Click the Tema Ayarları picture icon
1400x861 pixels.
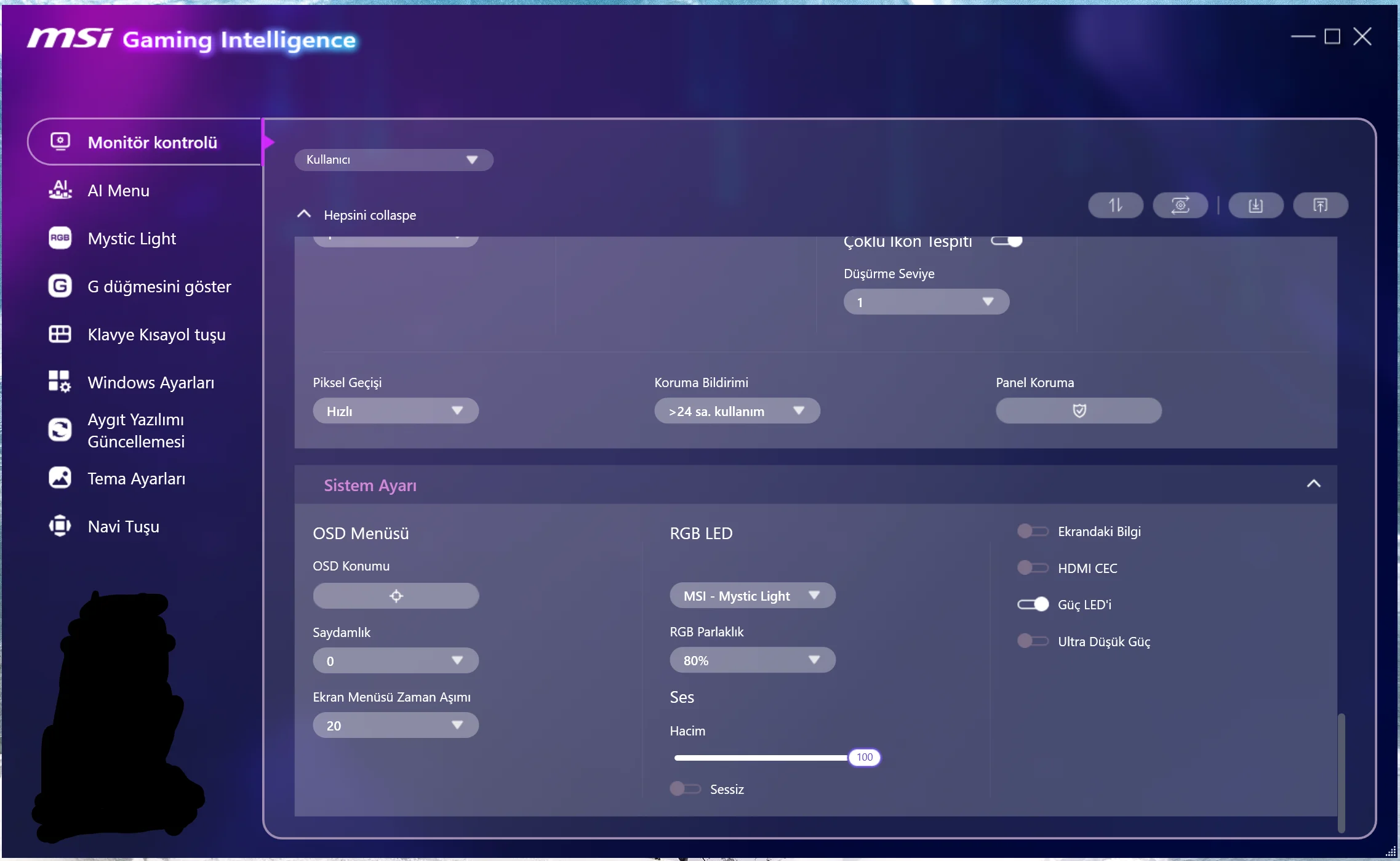60,478
